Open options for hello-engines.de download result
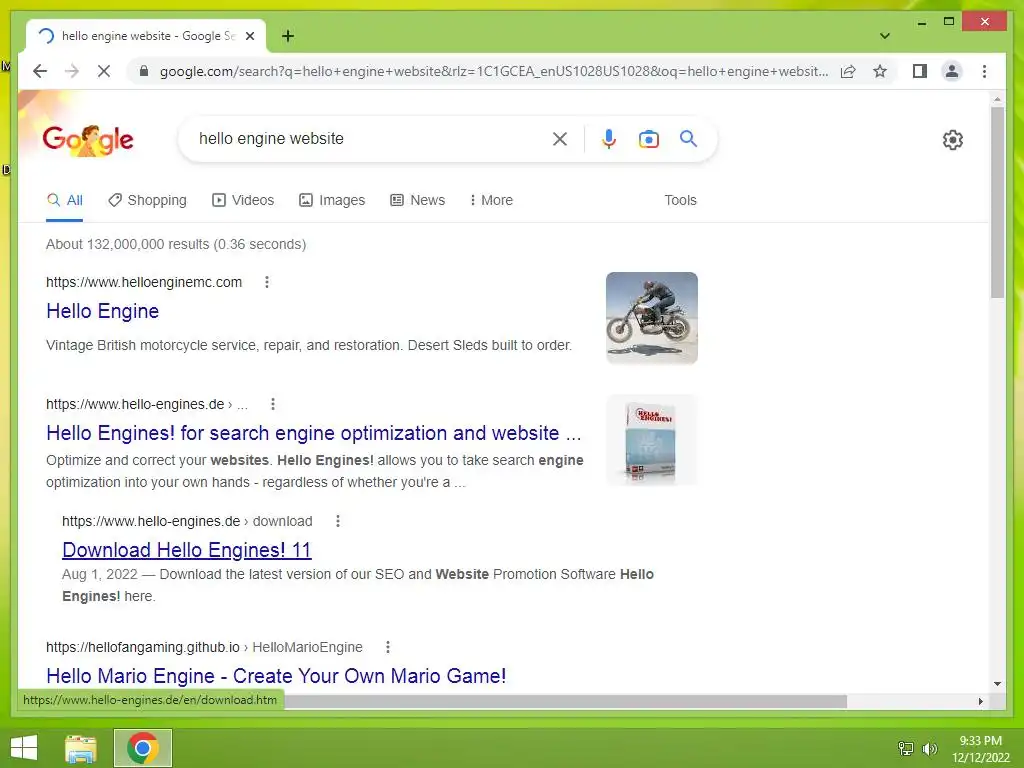 coord(338,521)
